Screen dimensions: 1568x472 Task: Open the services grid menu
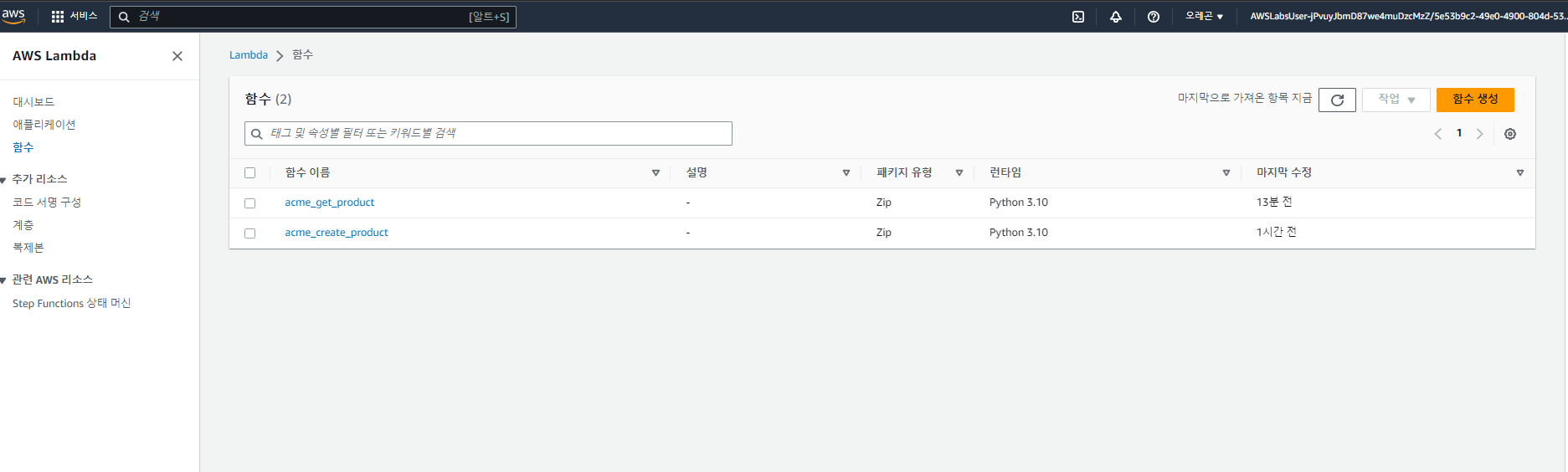(58, 17)
